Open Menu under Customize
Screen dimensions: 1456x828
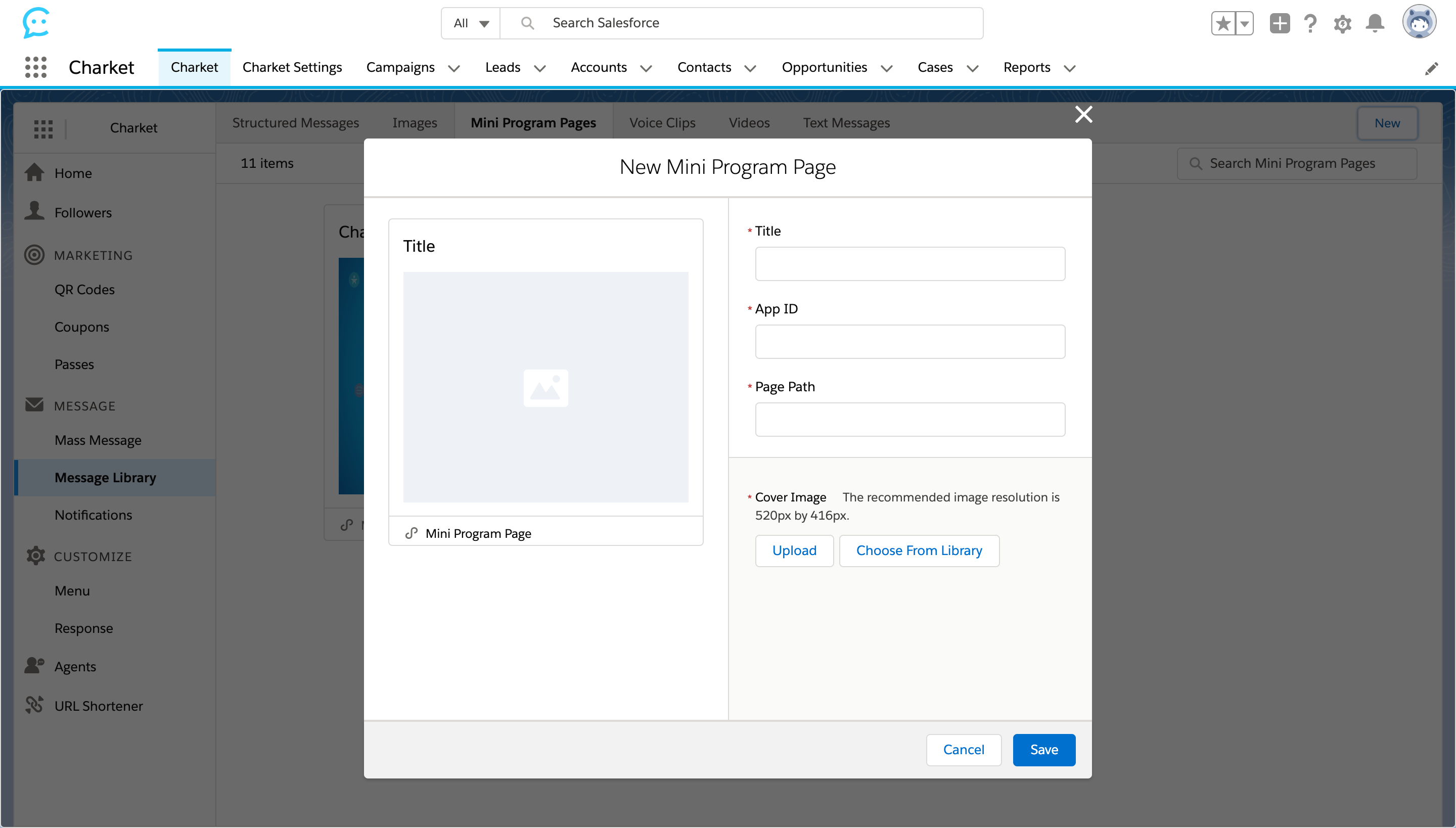pos(72,591)
